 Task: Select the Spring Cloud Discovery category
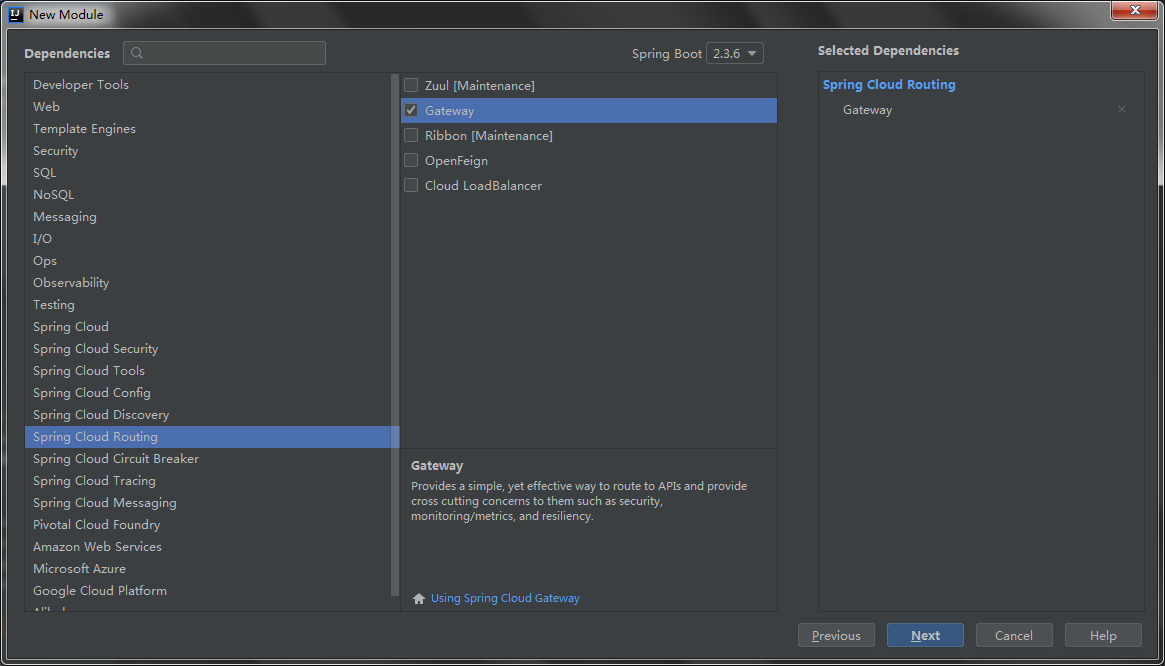point(208,415)
